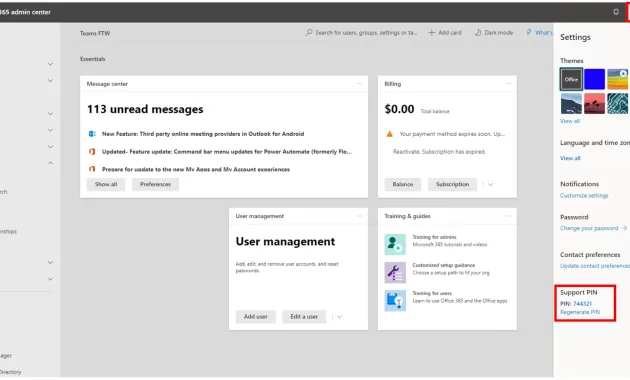Click Update contact preferences link

[x=595, y=266]
